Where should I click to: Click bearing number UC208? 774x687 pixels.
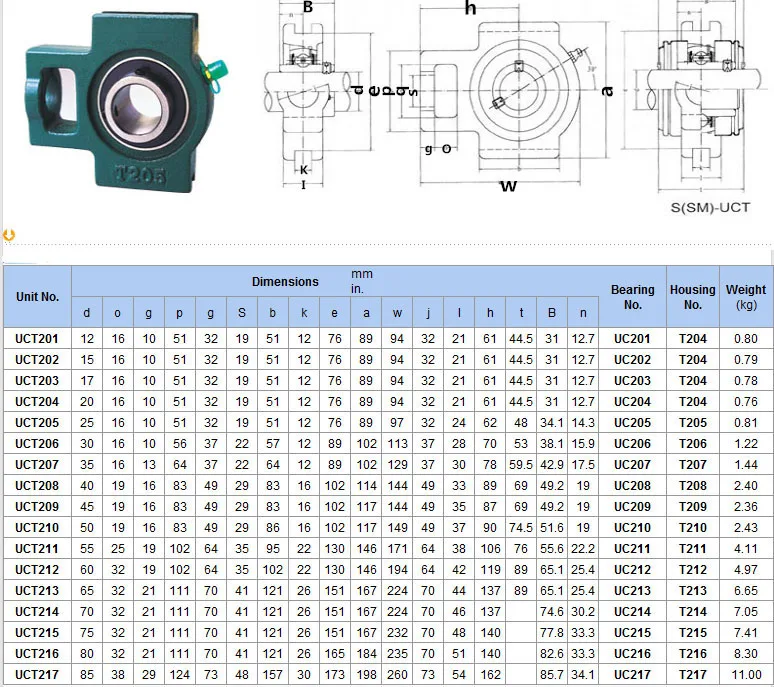pyautogui.click(x=632, y=486)
